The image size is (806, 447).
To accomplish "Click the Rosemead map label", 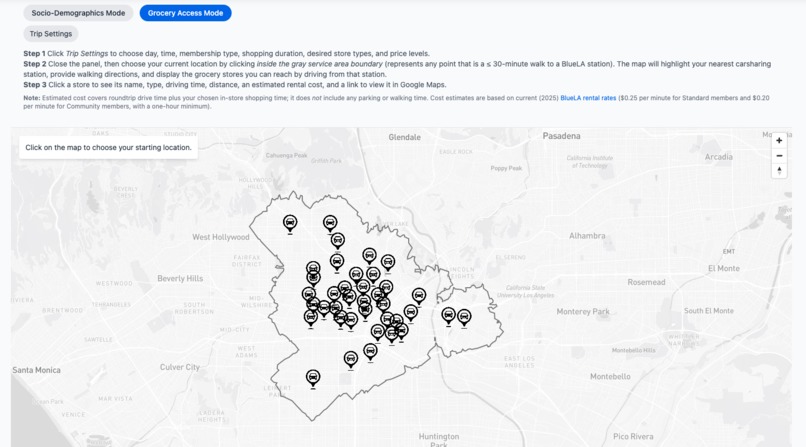I will point(646,282).
